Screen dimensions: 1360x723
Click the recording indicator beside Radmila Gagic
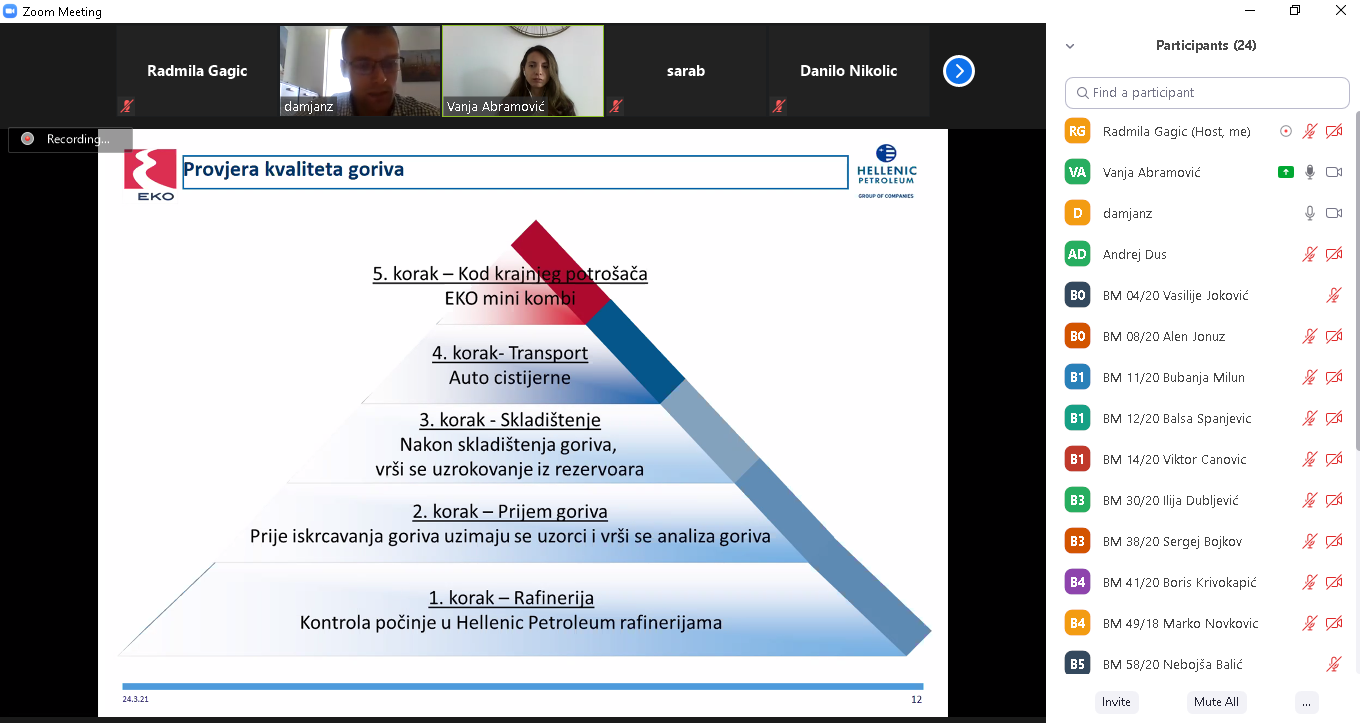1286,131
